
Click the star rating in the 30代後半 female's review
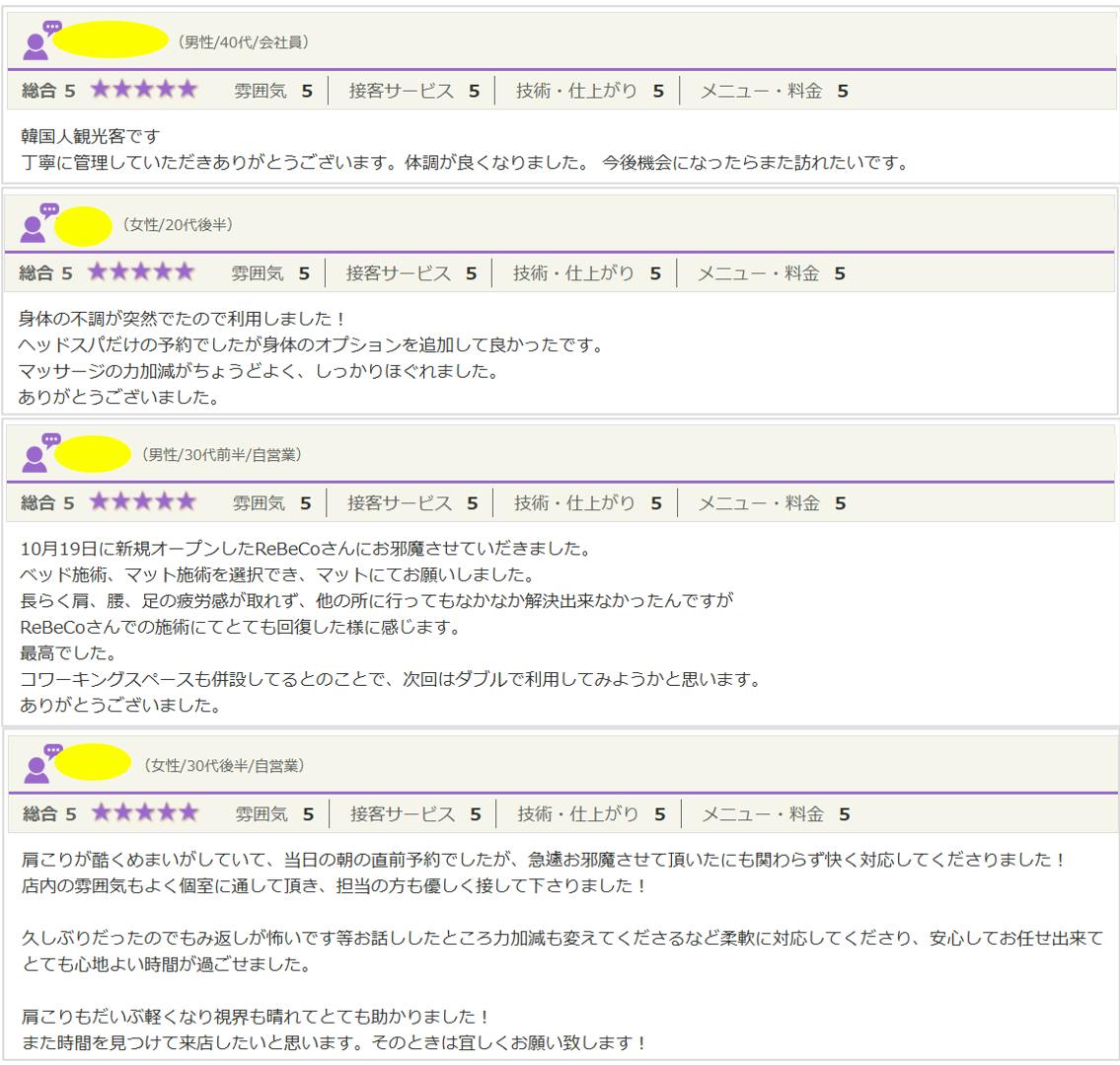[x=145, y=813]
